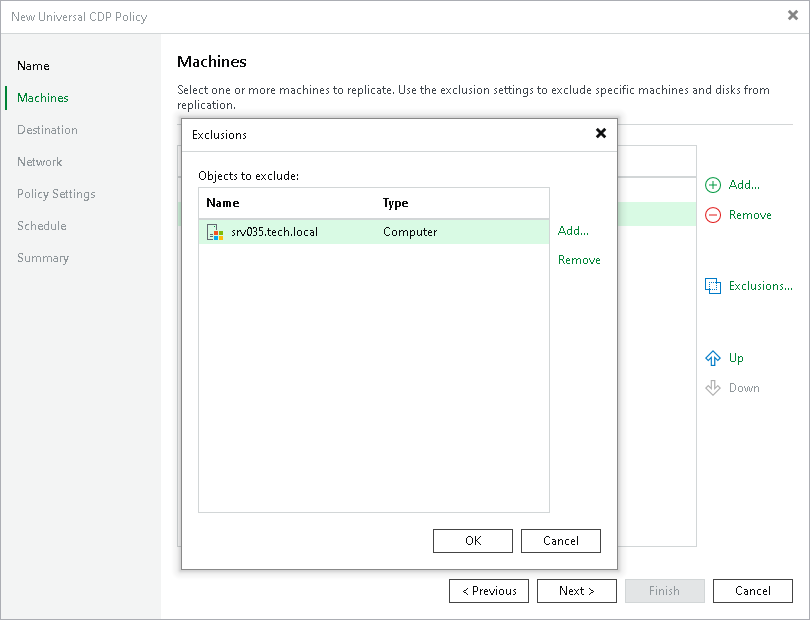Click Next to proceed in the wizard

coord(576,591)
